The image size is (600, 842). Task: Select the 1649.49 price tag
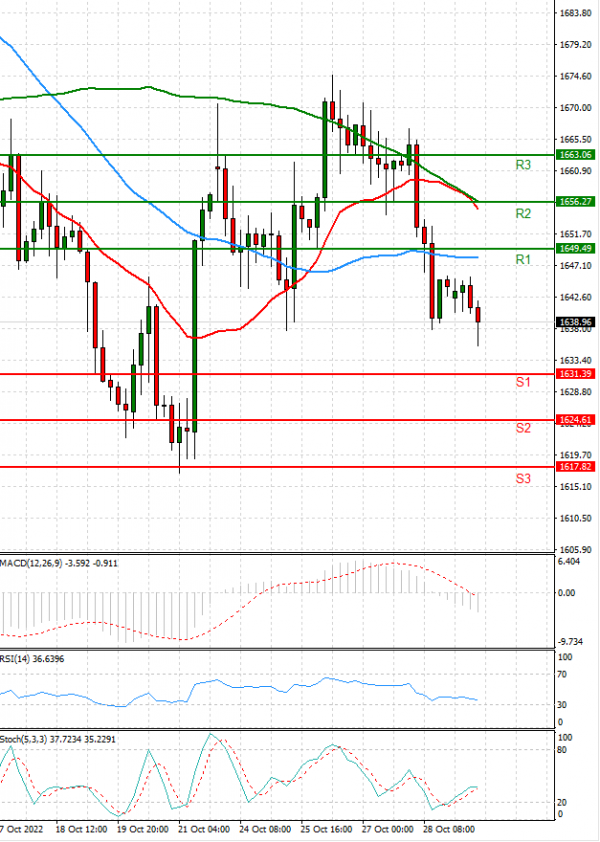click(x=575, y=248)
